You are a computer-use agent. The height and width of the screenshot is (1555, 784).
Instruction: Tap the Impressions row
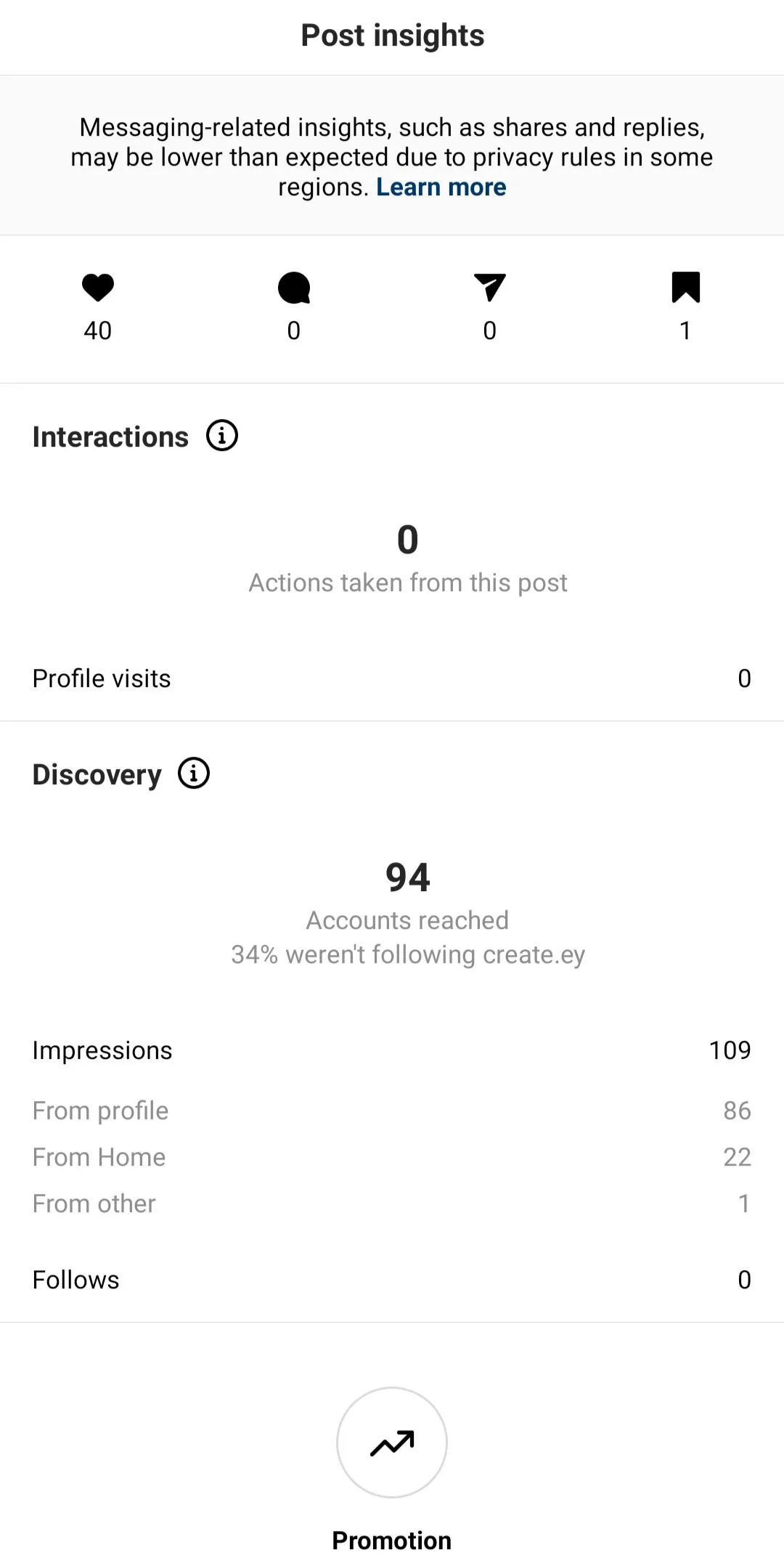click(392, 1050)
